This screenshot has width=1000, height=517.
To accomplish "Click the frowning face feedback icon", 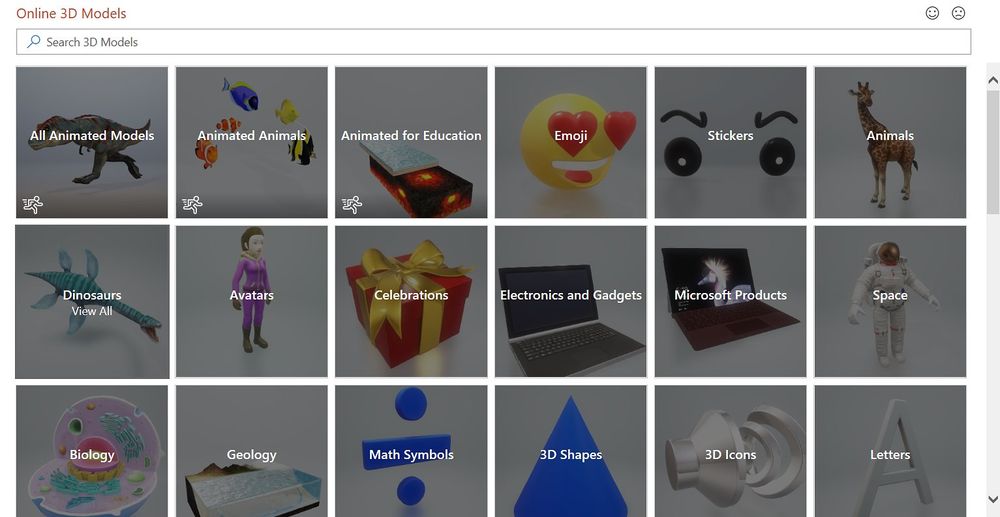I will tap(958, 13).
